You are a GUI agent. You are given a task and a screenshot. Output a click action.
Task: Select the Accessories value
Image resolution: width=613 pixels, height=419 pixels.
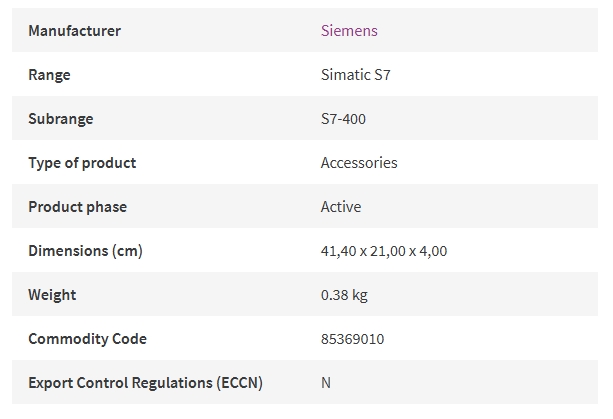pyautogui.click(x=359, y=163)
